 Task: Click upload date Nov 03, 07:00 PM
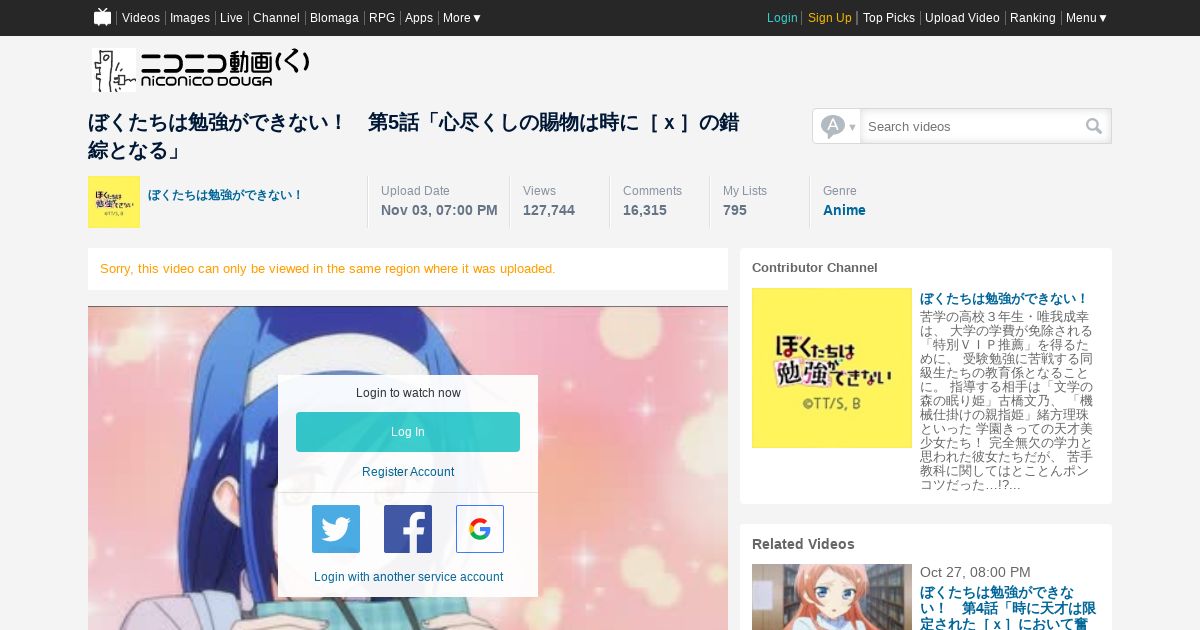(x=439, y=210)
